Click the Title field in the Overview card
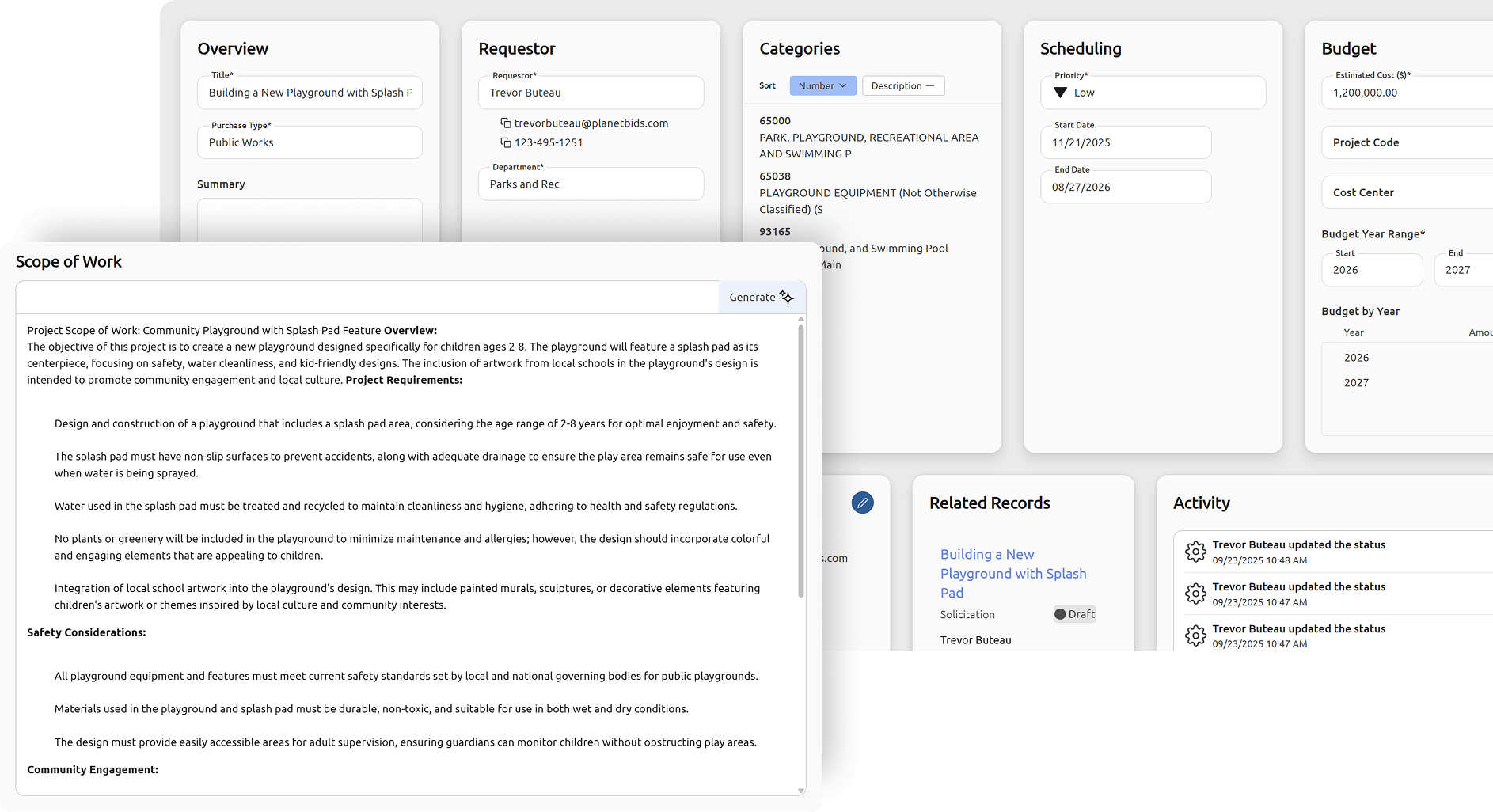Viewport: 1493px width, 812px height. pos(310,93)
